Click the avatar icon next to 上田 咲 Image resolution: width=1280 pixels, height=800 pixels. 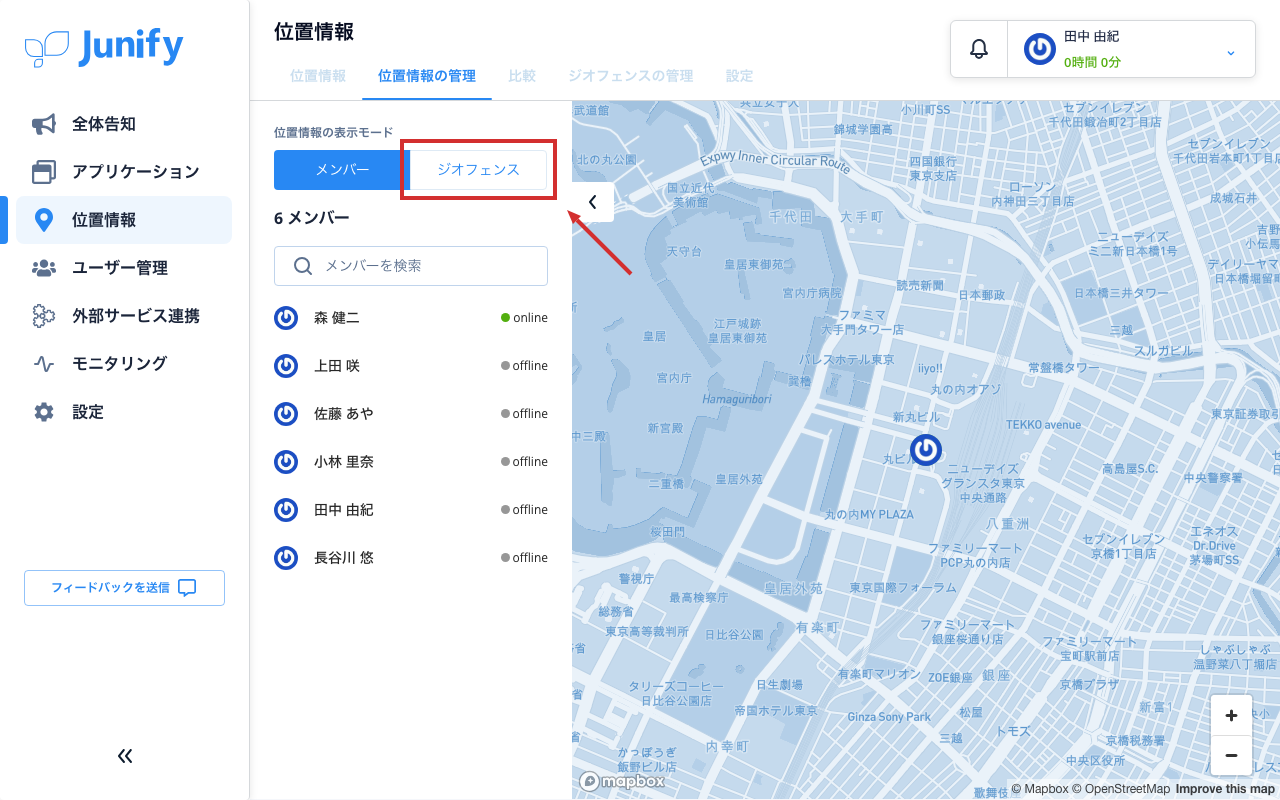coord(286,366)
